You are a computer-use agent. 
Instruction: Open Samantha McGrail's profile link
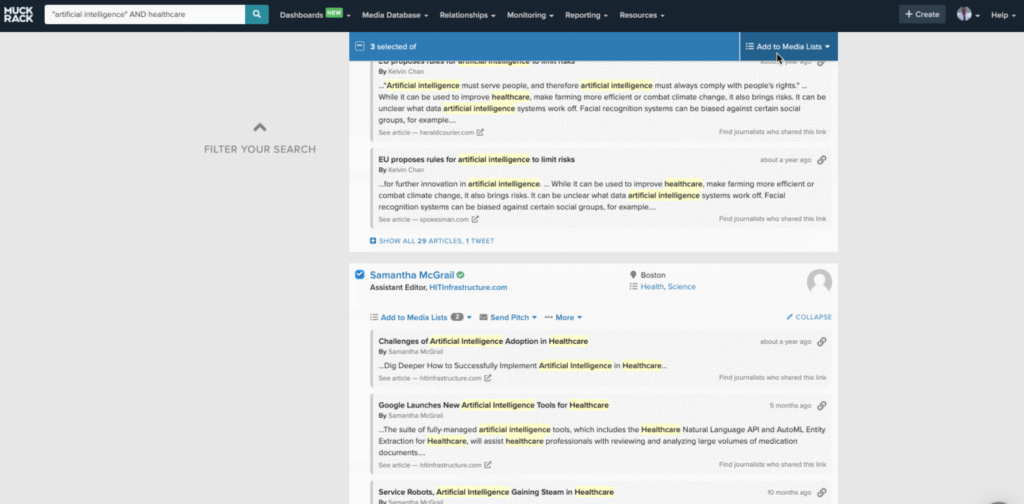[x=411, y=275]
